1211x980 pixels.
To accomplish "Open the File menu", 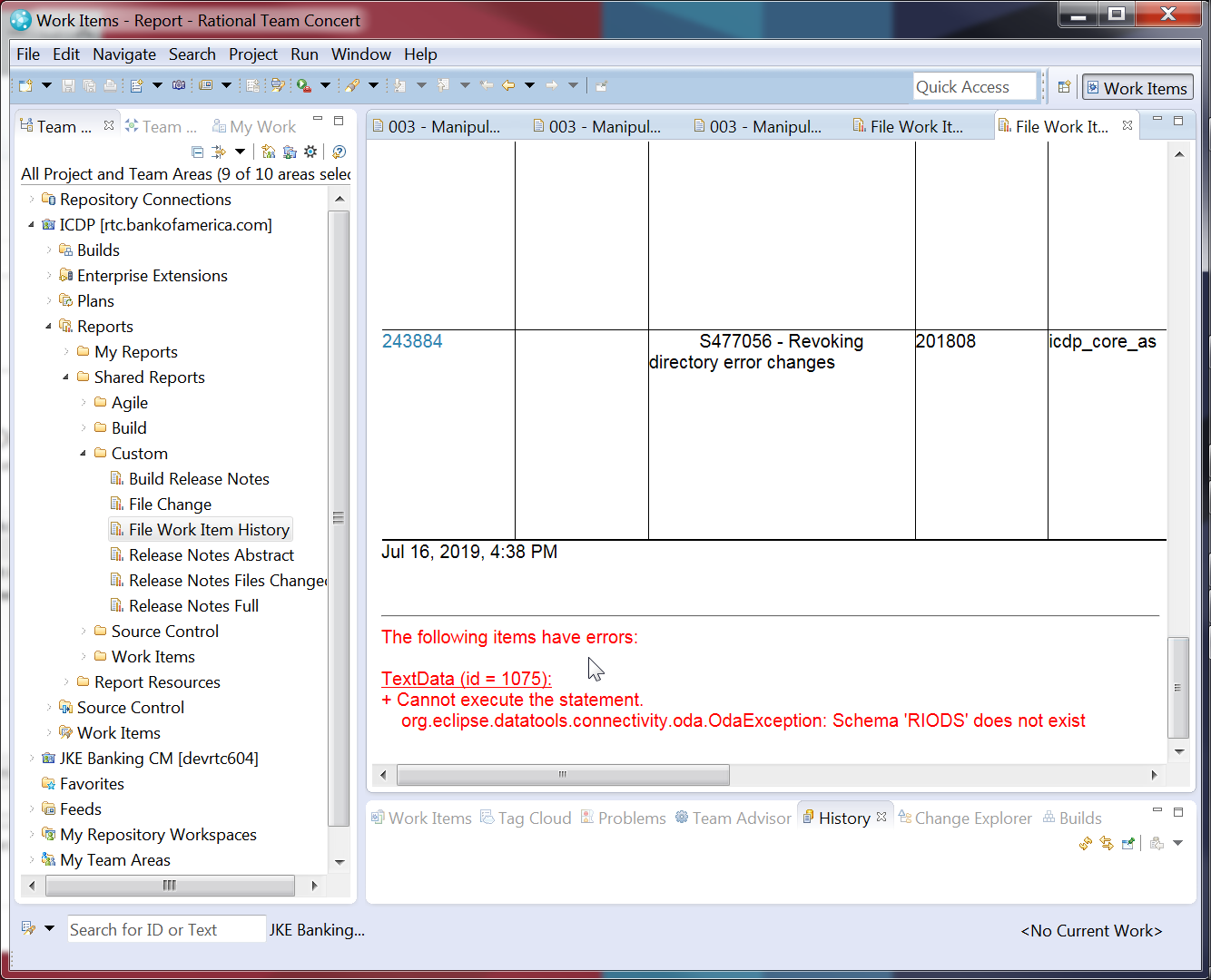I will (28, 54).
